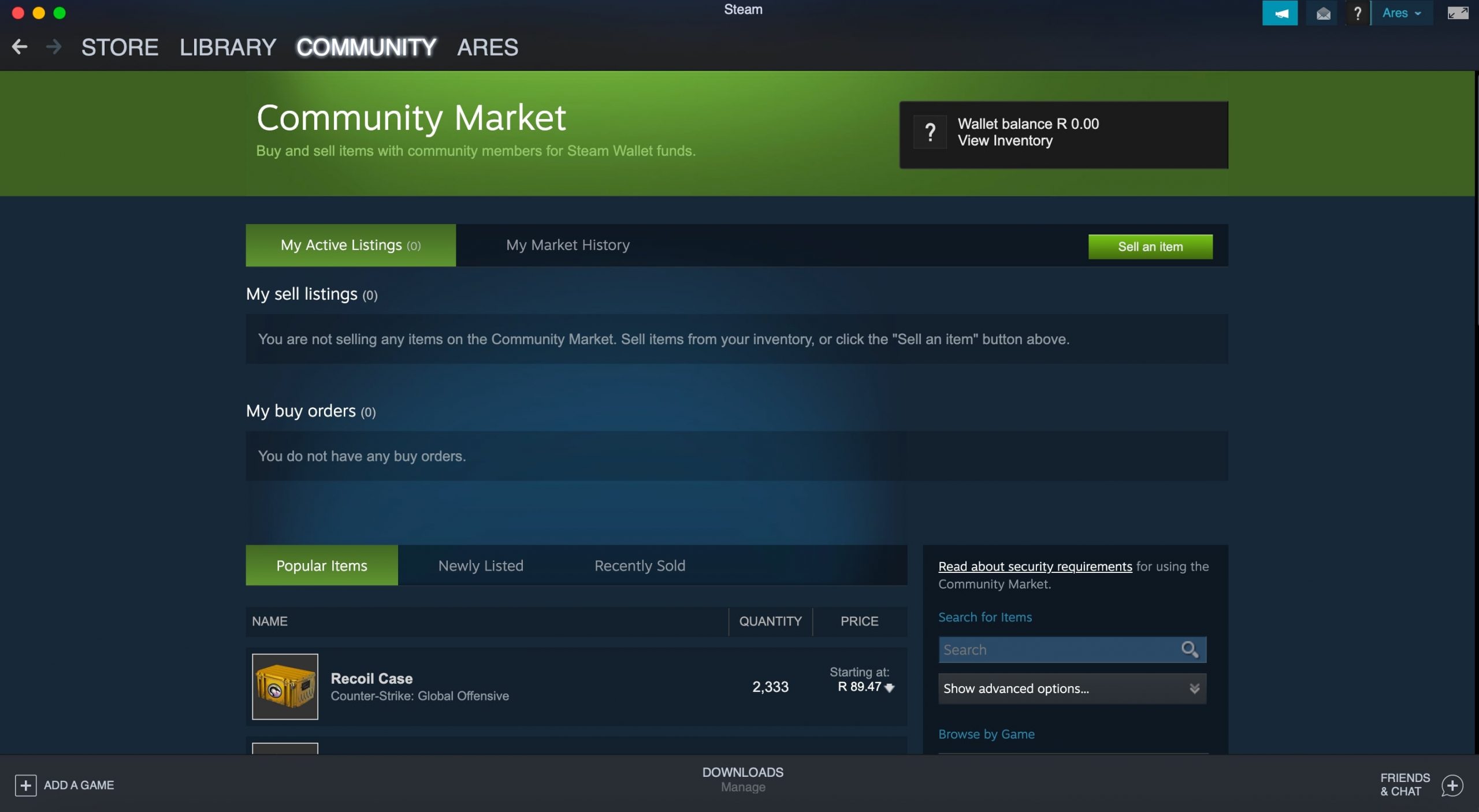Click the Recoil Case price R 89.47
Viewport: 1479px width, 812px height.
pos(860,687)
